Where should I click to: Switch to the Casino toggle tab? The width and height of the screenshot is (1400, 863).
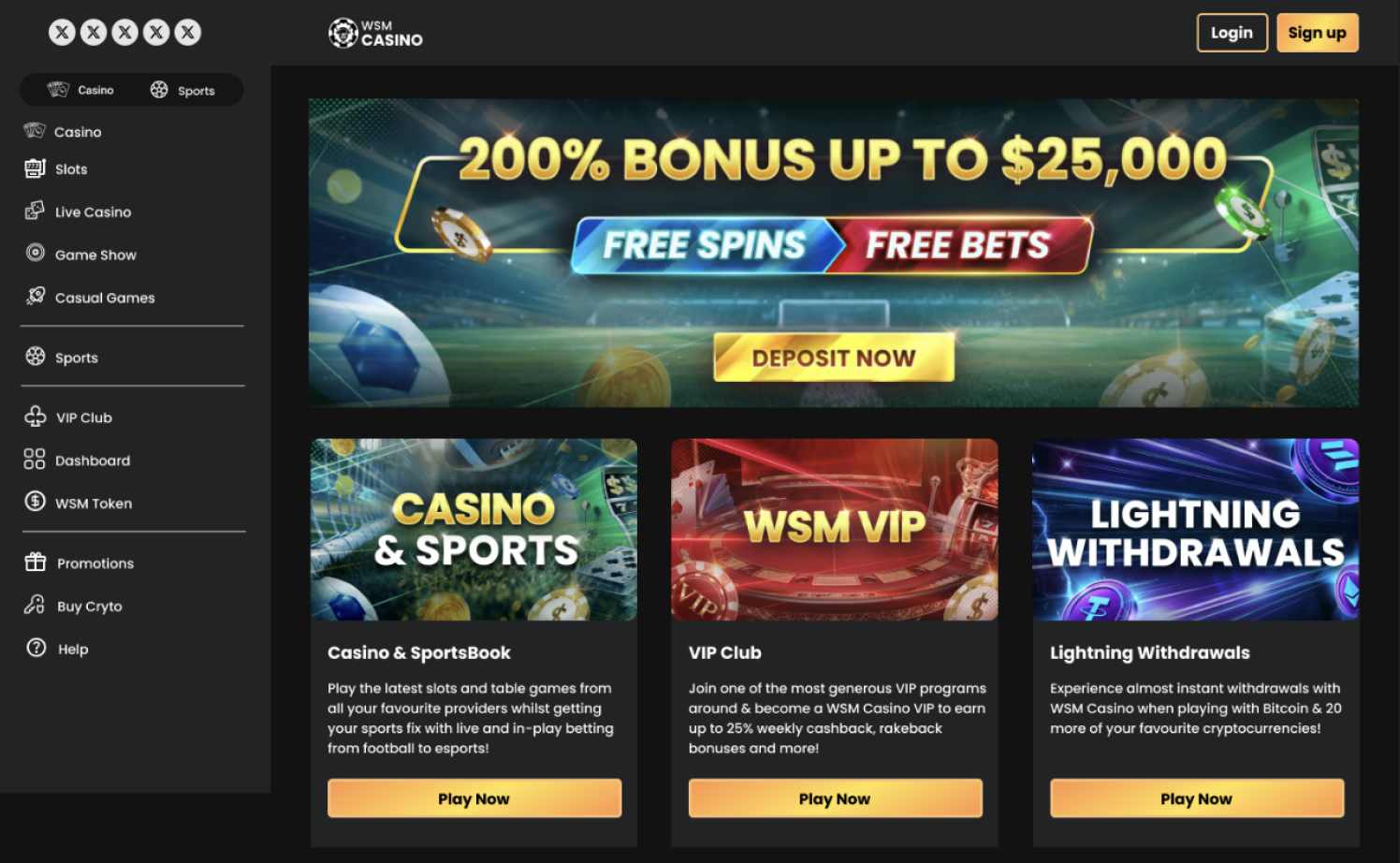pos(81,90)
